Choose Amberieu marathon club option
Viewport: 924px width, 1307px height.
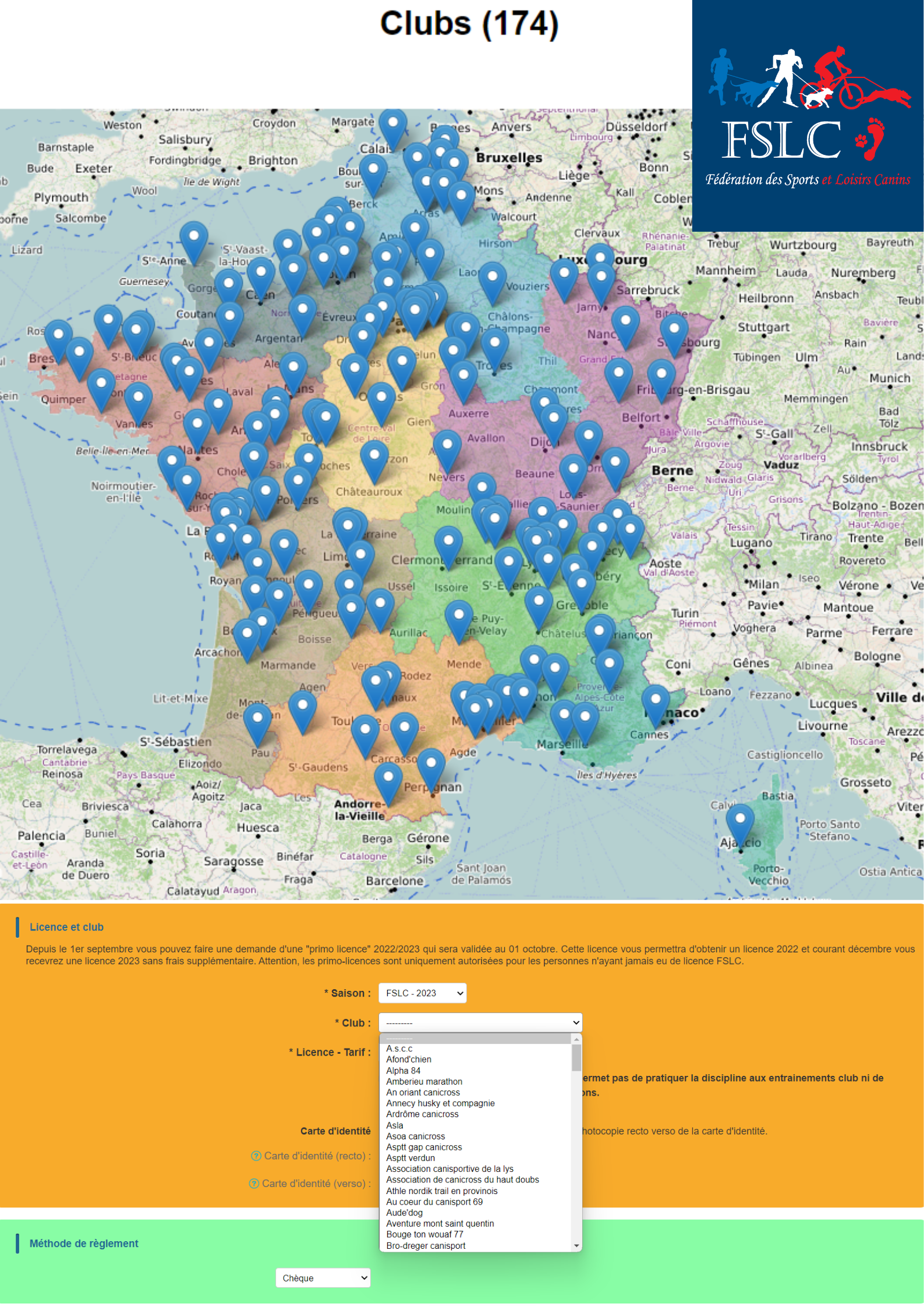[476, 1082]
